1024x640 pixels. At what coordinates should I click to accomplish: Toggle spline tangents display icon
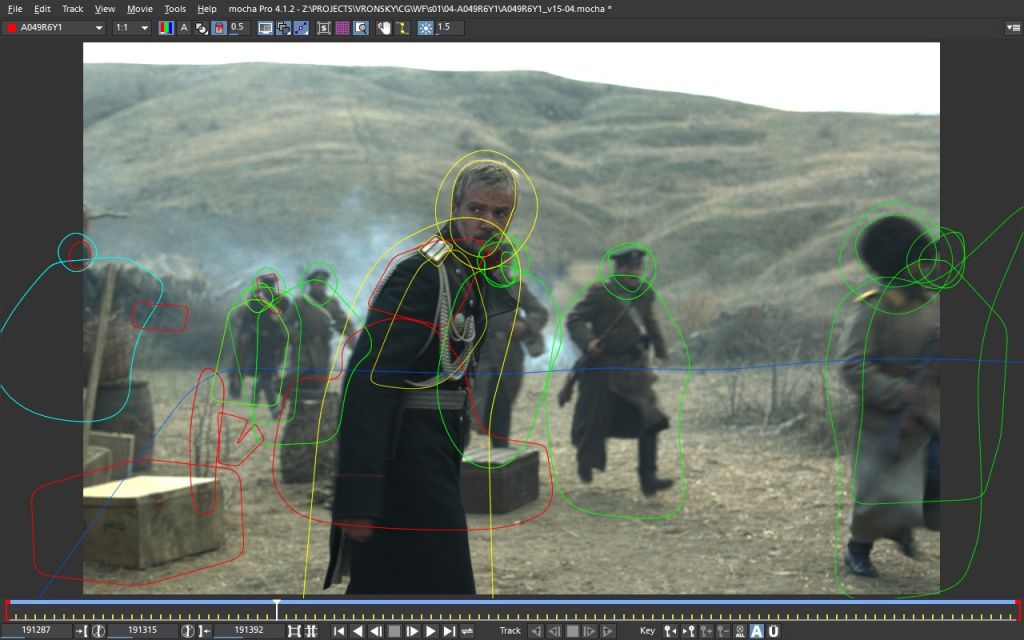coord(301,28)
